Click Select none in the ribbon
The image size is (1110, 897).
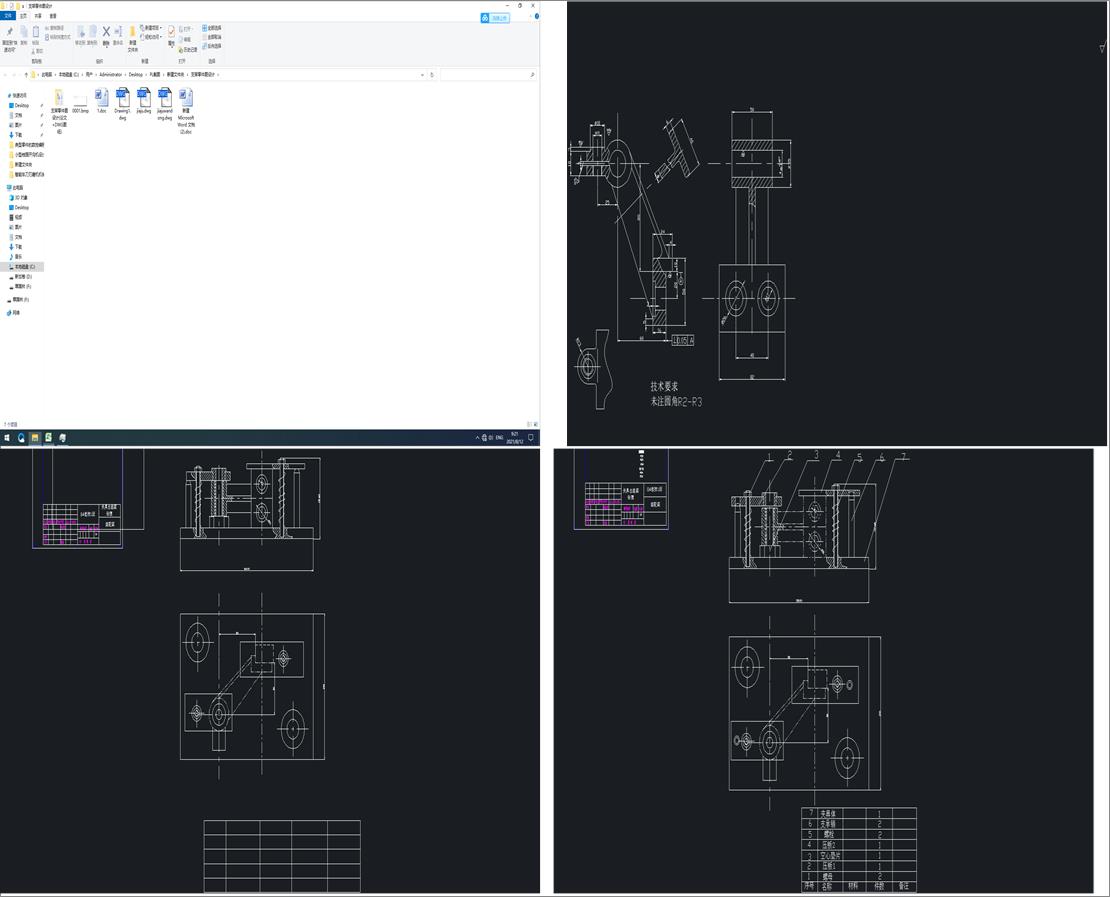[212, 37]
